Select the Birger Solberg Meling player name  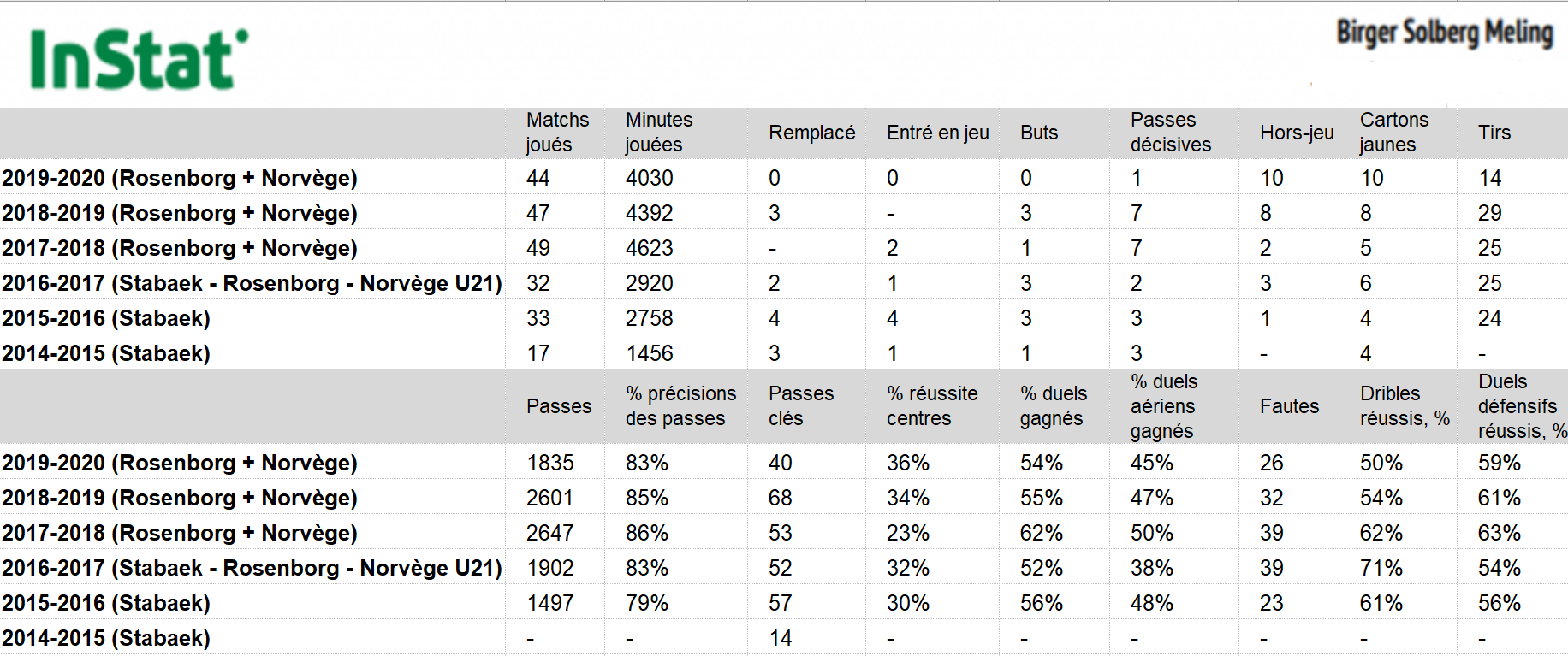[x=1445, y=33]
